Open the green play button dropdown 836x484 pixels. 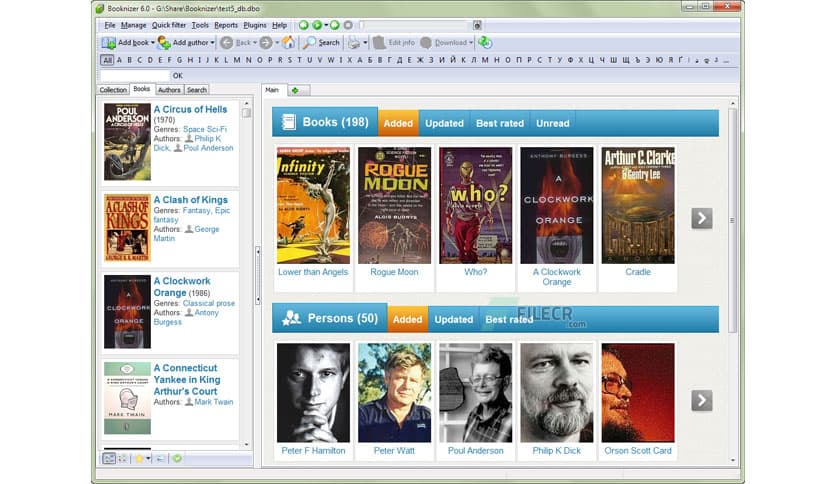point(326,25)
